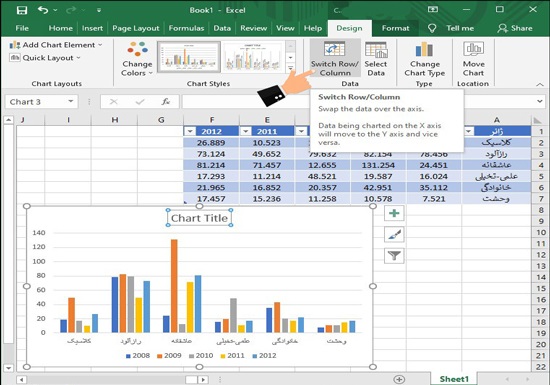Open the Help tab
550x385 pixels.
313,28
